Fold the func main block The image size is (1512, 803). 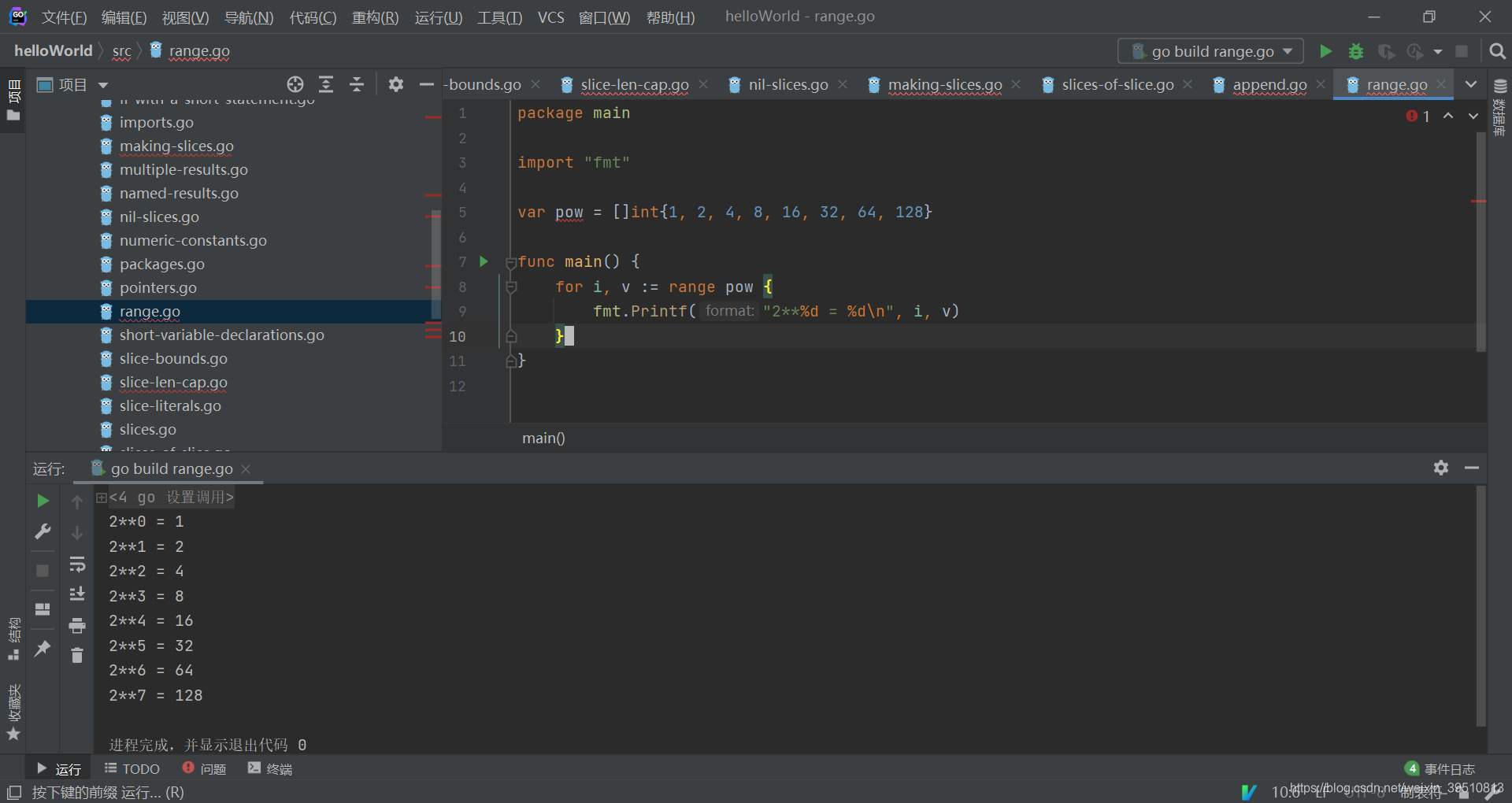click(511, 262)
